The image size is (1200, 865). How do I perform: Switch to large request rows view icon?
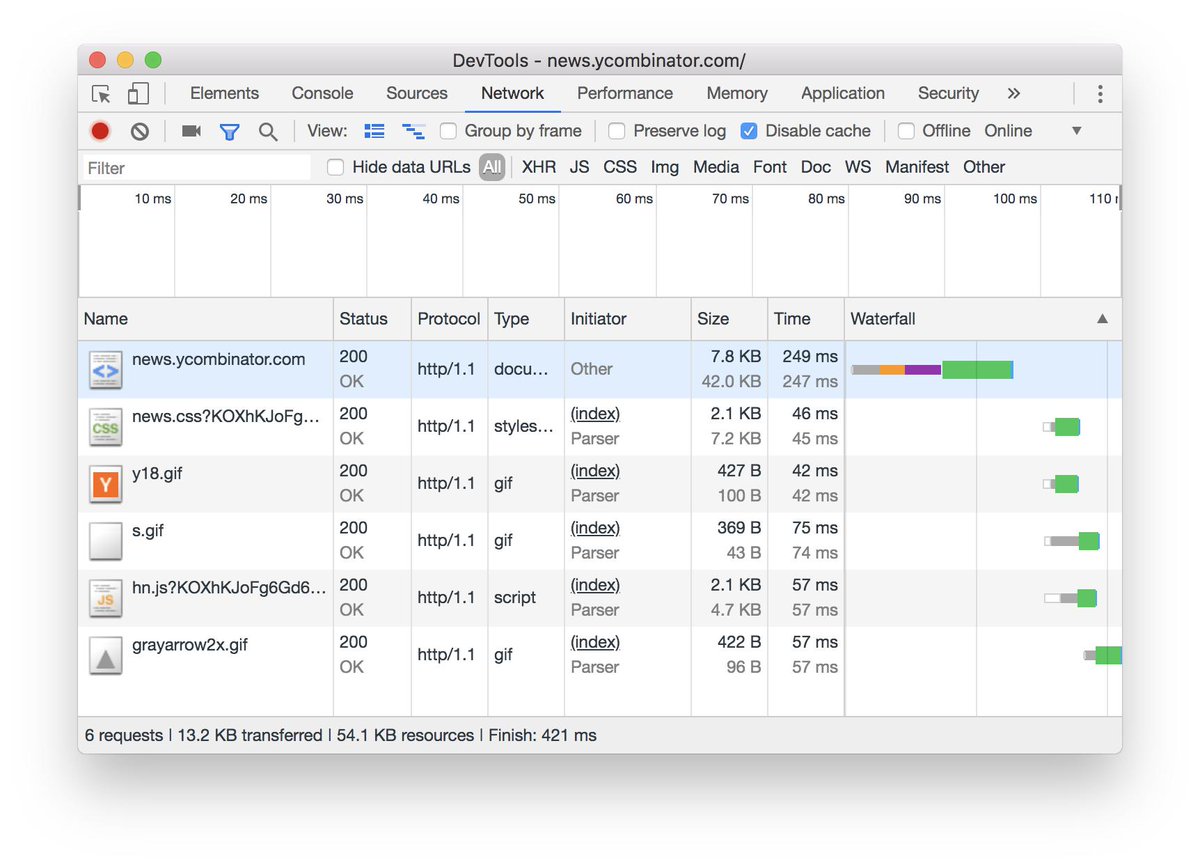[x=375, y=131]
